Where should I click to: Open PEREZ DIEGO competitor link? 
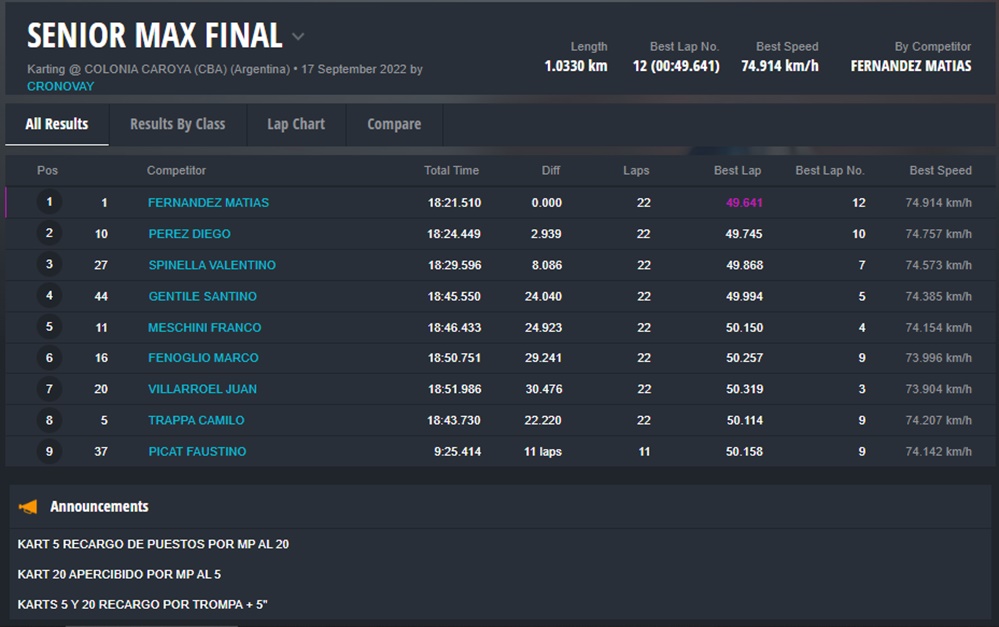tap(189, 234)
